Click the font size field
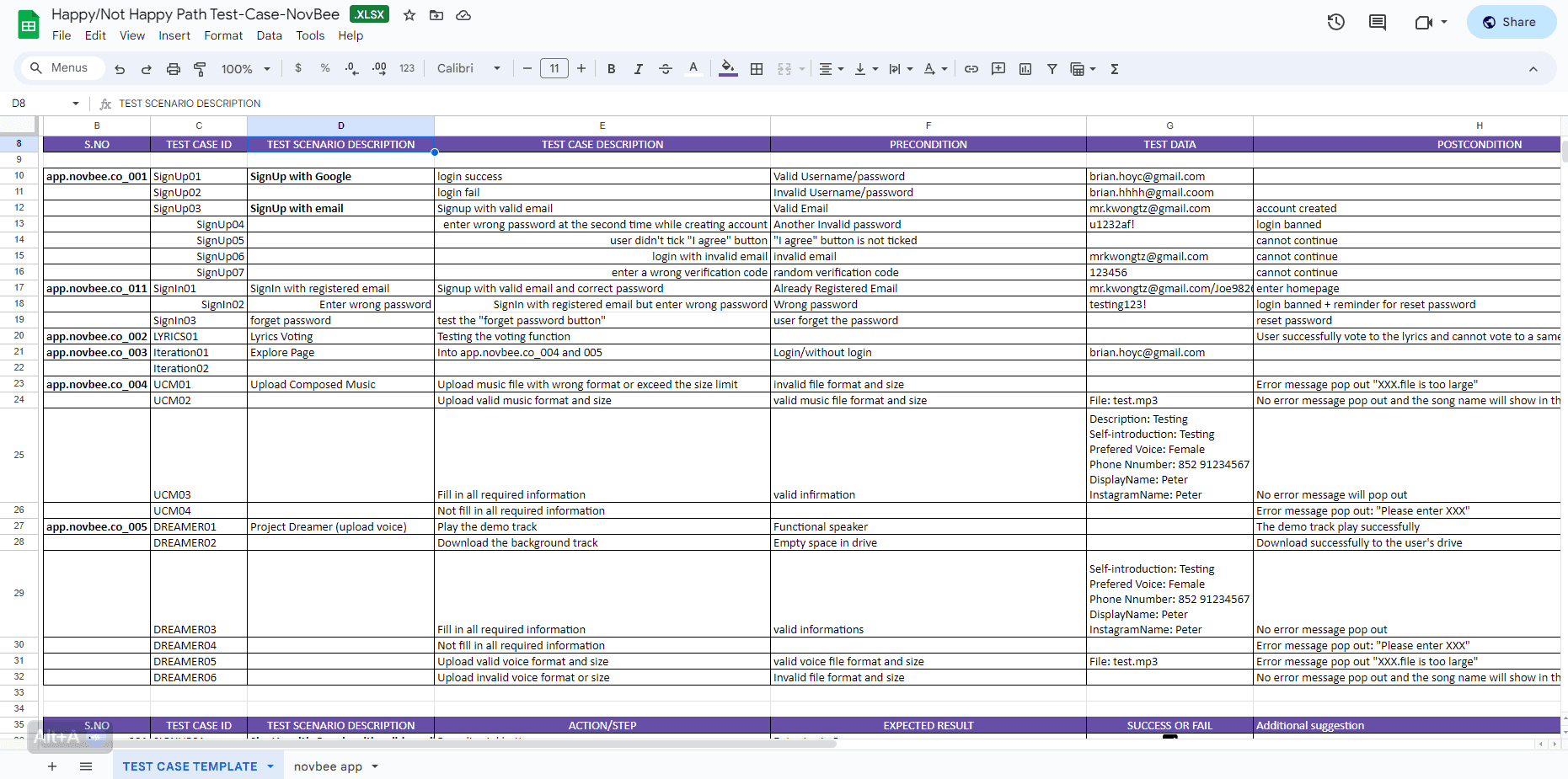 point(554,68)
